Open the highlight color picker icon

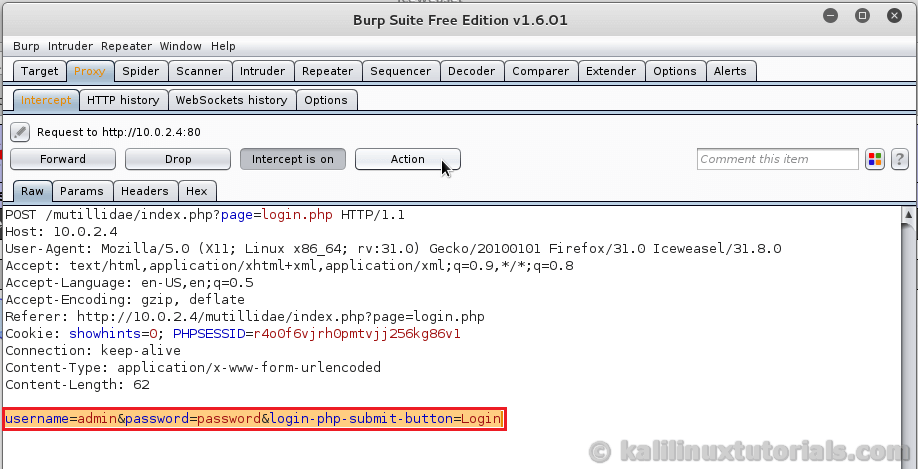[875, 159]
